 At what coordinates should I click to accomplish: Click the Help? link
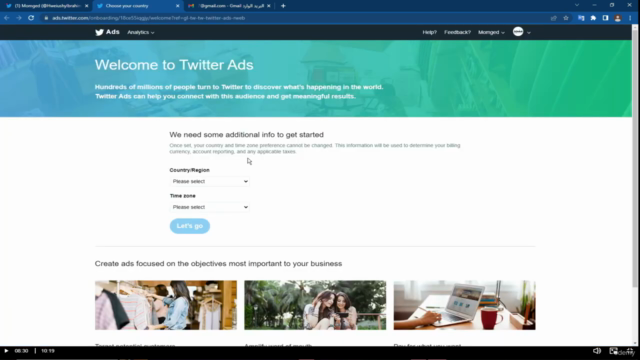429,32
